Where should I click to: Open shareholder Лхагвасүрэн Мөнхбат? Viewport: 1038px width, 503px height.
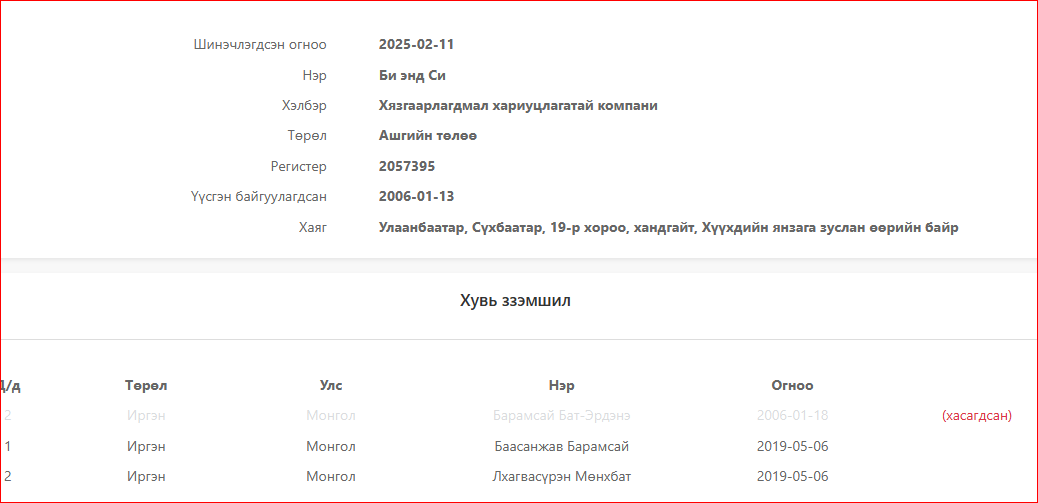(x=561, y=476)
